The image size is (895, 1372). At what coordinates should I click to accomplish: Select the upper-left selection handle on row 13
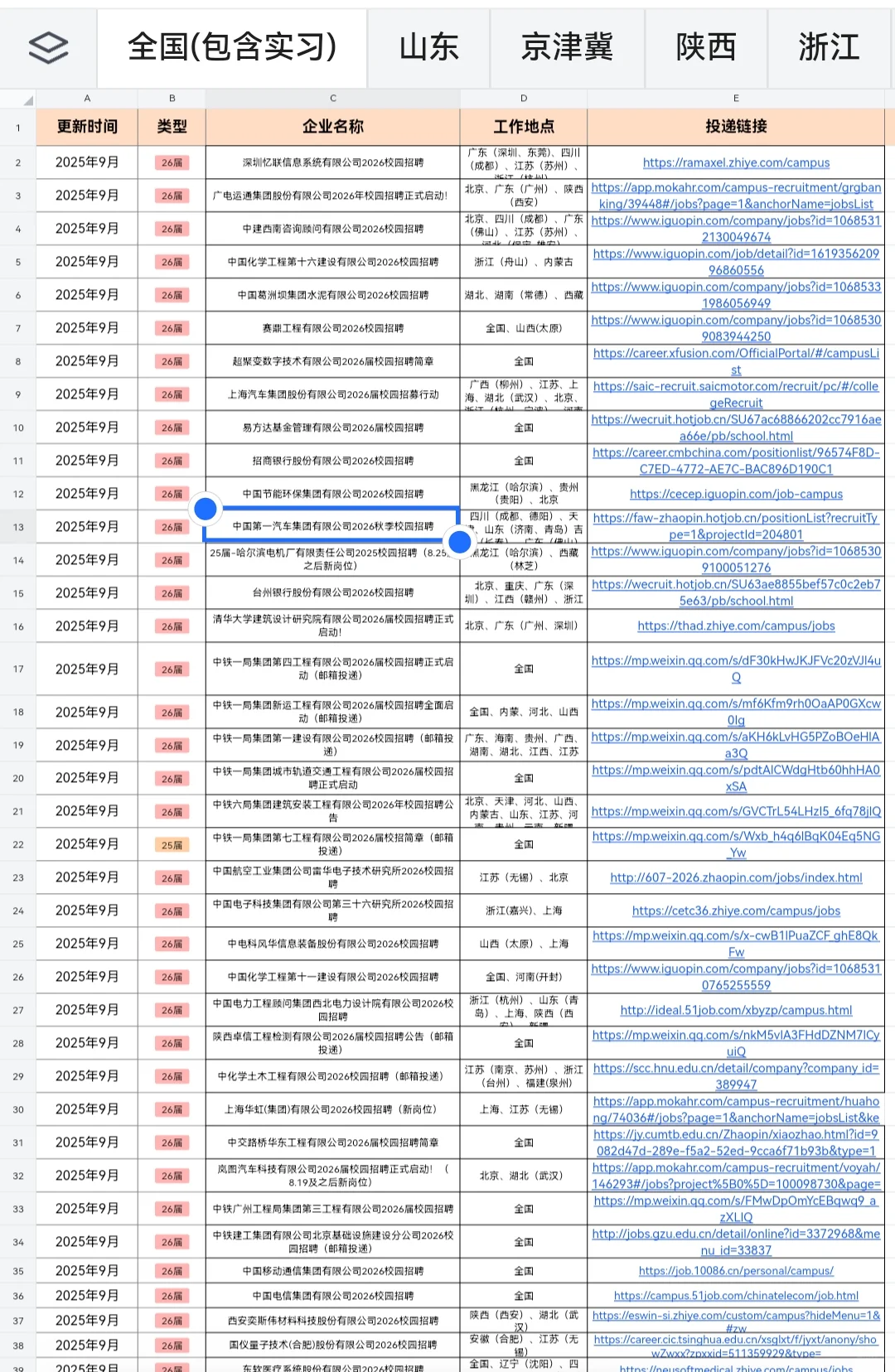coord(205,508)
